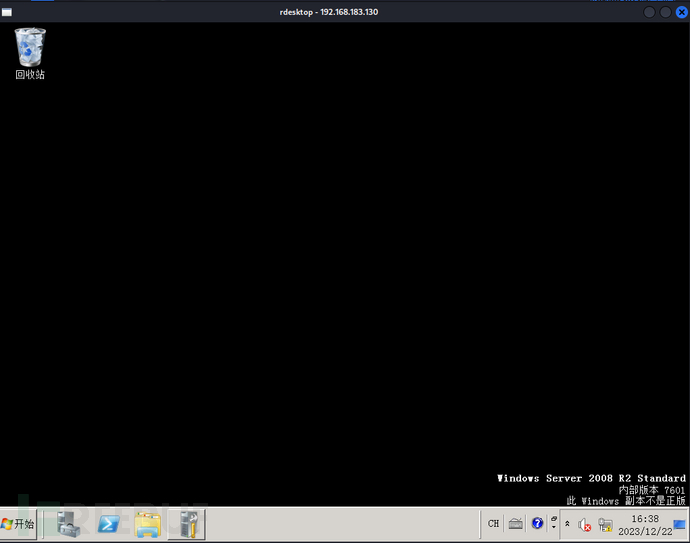
Task: Switch the CH input language indicator
Action: point(493,523)
